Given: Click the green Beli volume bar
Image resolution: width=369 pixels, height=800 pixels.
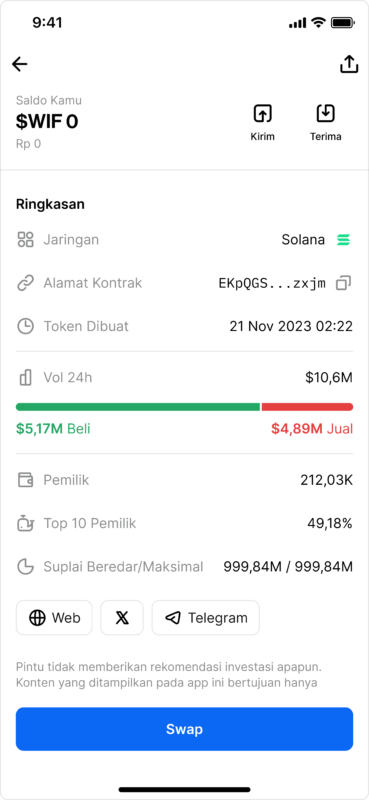Looking at the screenshot, I should [x=138, y=407].
